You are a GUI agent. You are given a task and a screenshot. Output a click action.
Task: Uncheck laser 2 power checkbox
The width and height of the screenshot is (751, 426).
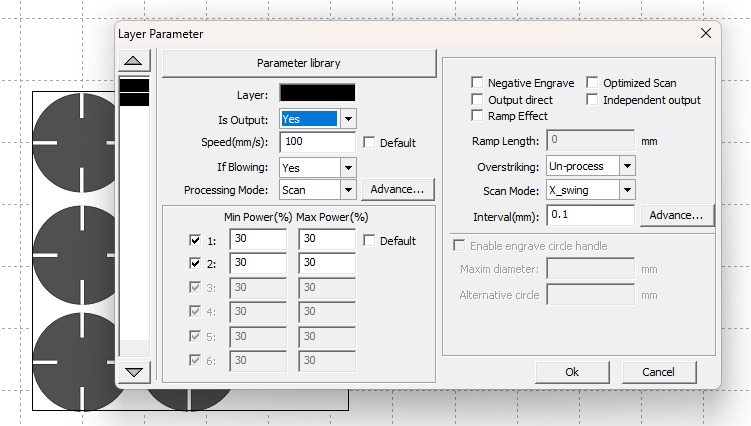pyautogui.click(x=195, y=263)
